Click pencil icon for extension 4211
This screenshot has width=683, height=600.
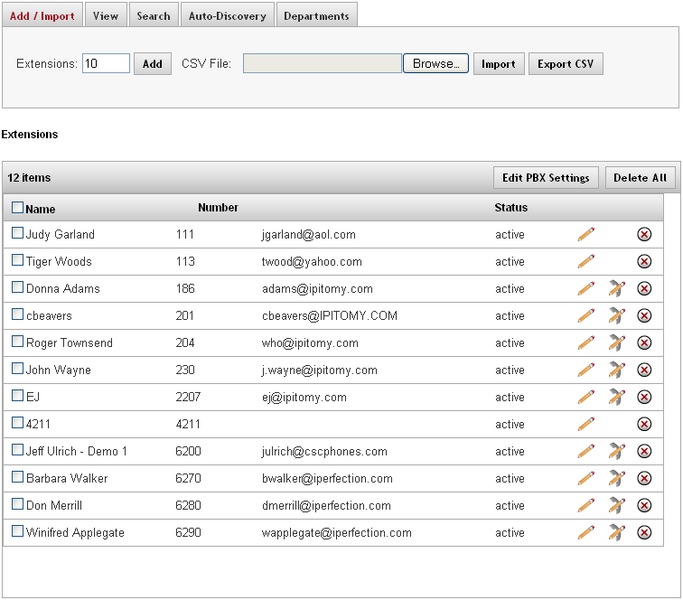coord(586,424)
